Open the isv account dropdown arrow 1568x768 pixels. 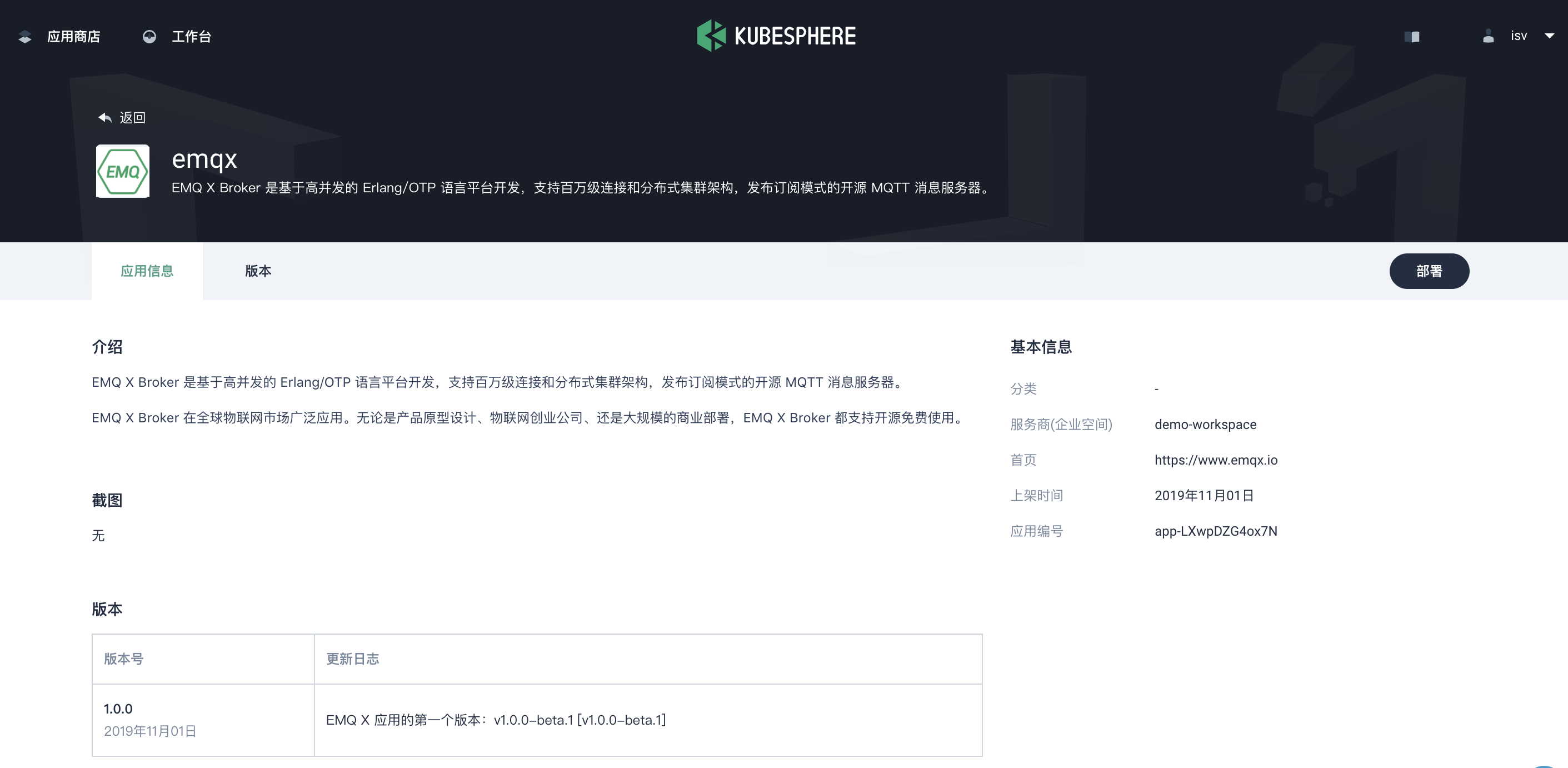(1549, 37)
